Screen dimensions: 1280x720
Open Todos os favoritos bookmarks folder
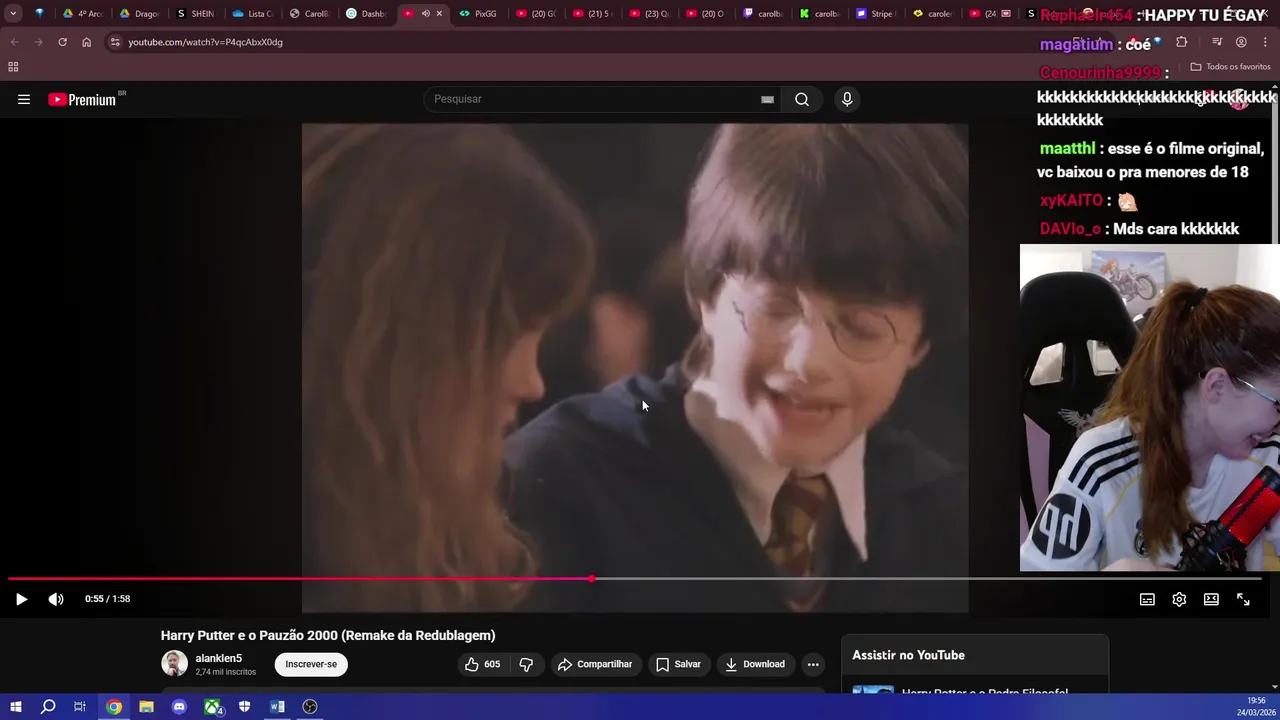tap(1230, 67)
